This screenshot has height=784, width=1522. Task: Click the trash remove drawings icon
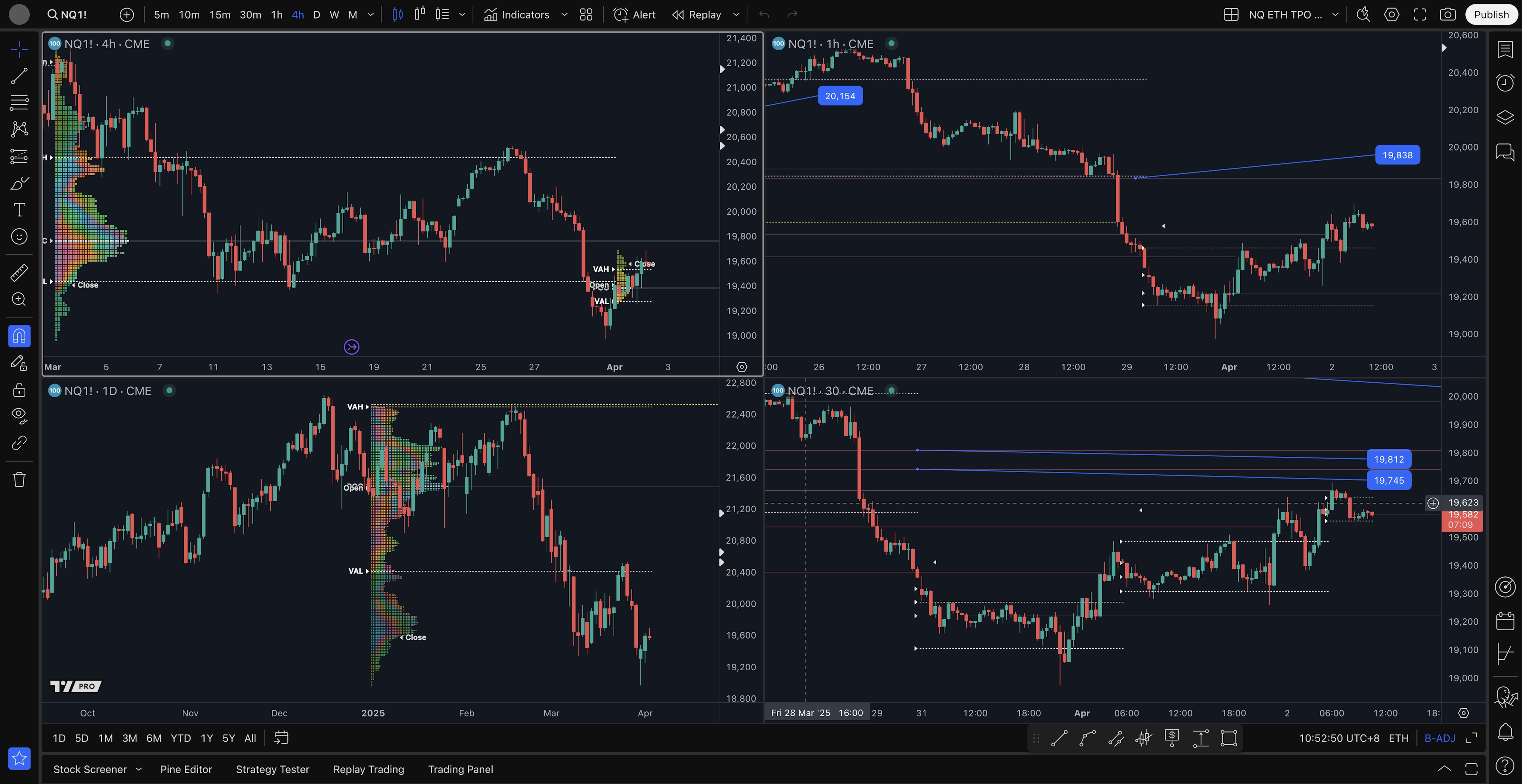19,479
